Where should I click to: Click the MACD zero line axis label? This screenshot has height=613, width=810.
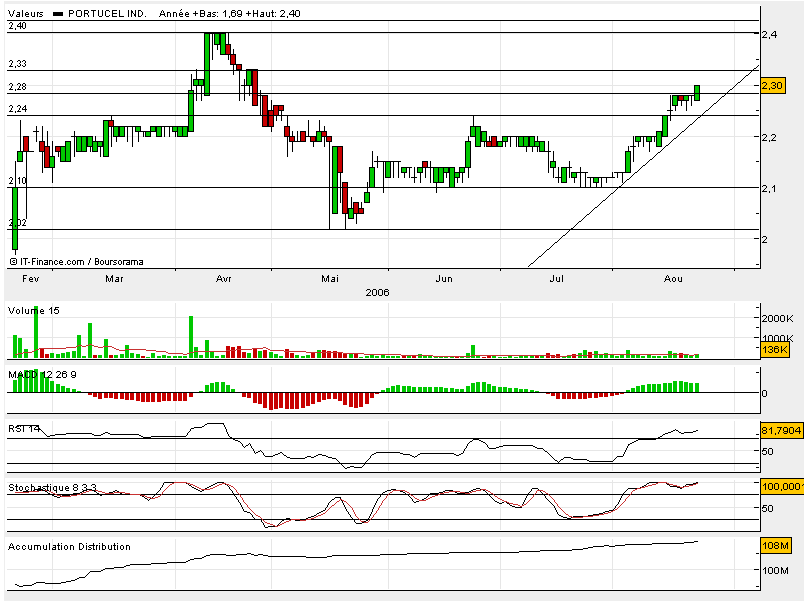tap(765, 394)
